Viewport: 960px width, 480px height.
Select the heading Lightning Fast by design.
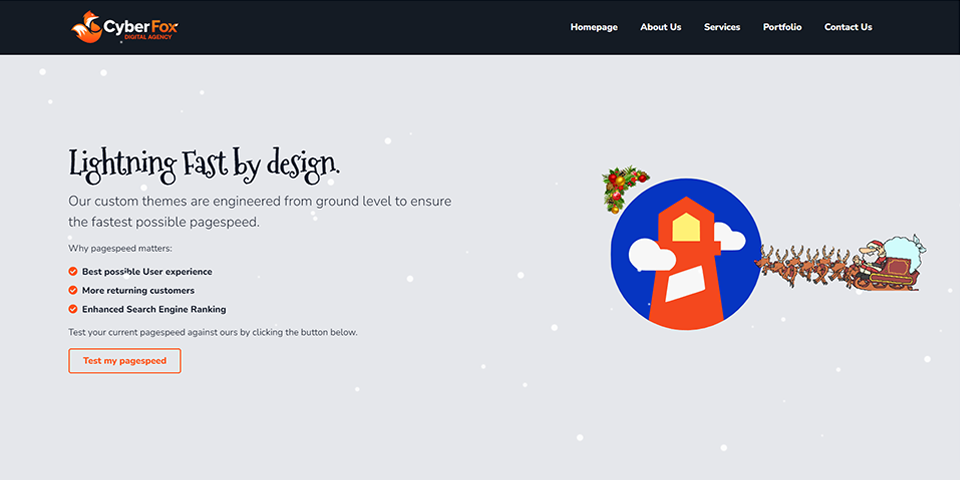coord(204,166)
